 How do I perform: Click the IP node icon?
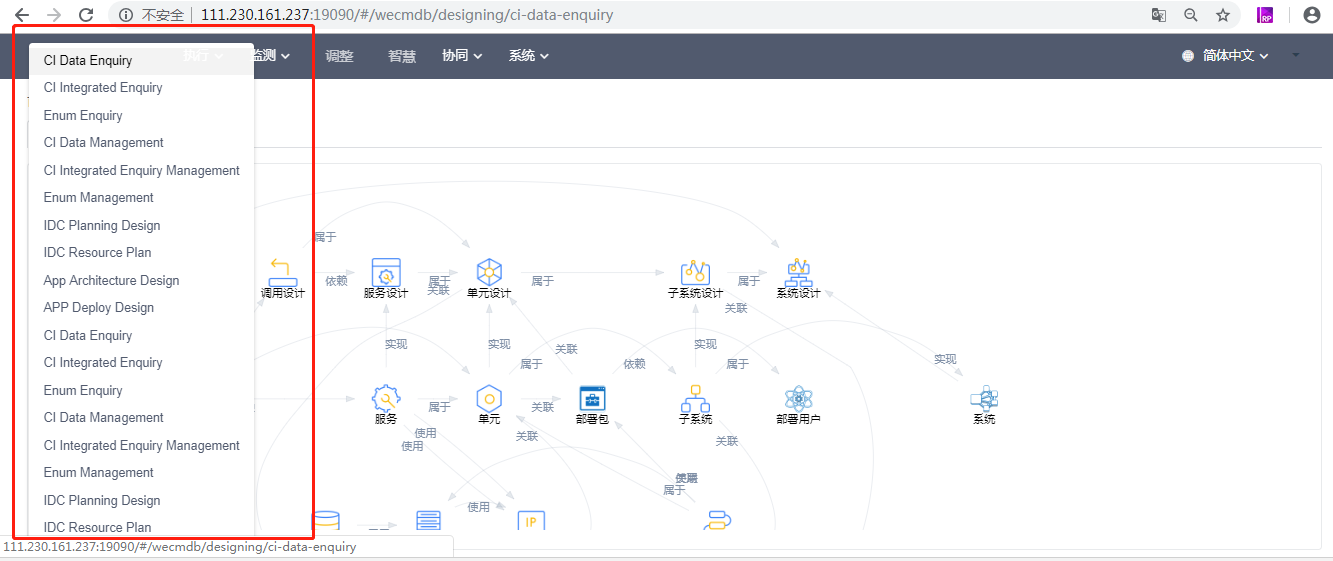pos(531,520)
